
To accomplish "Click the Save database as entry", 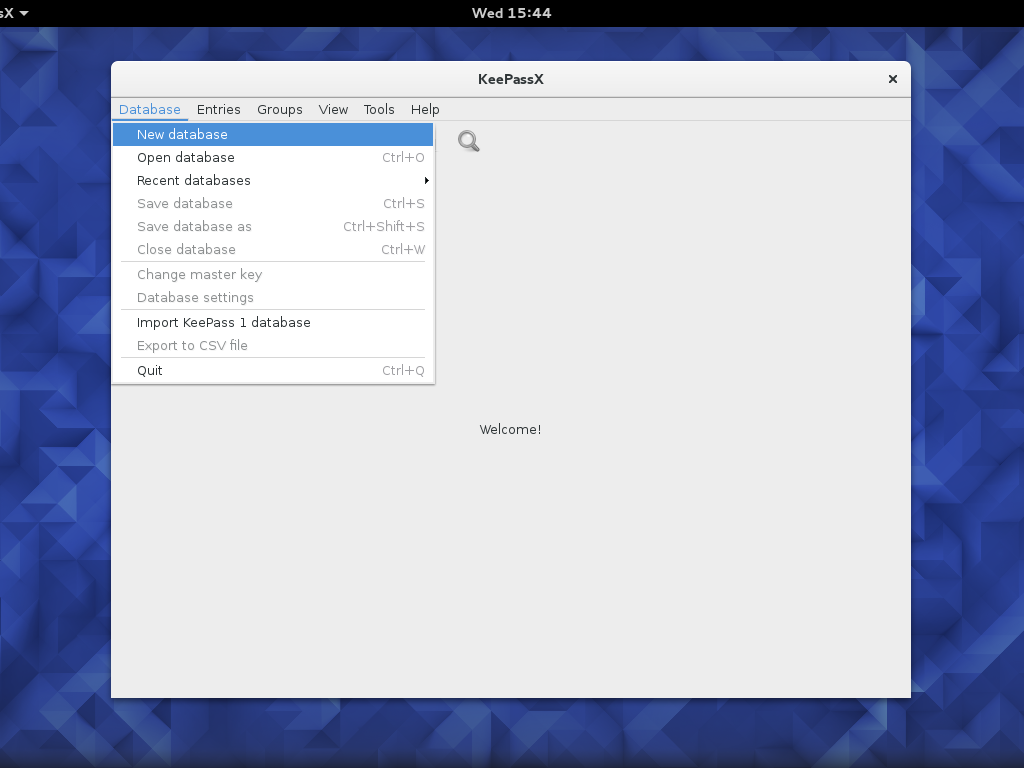I will coord(273,227).
